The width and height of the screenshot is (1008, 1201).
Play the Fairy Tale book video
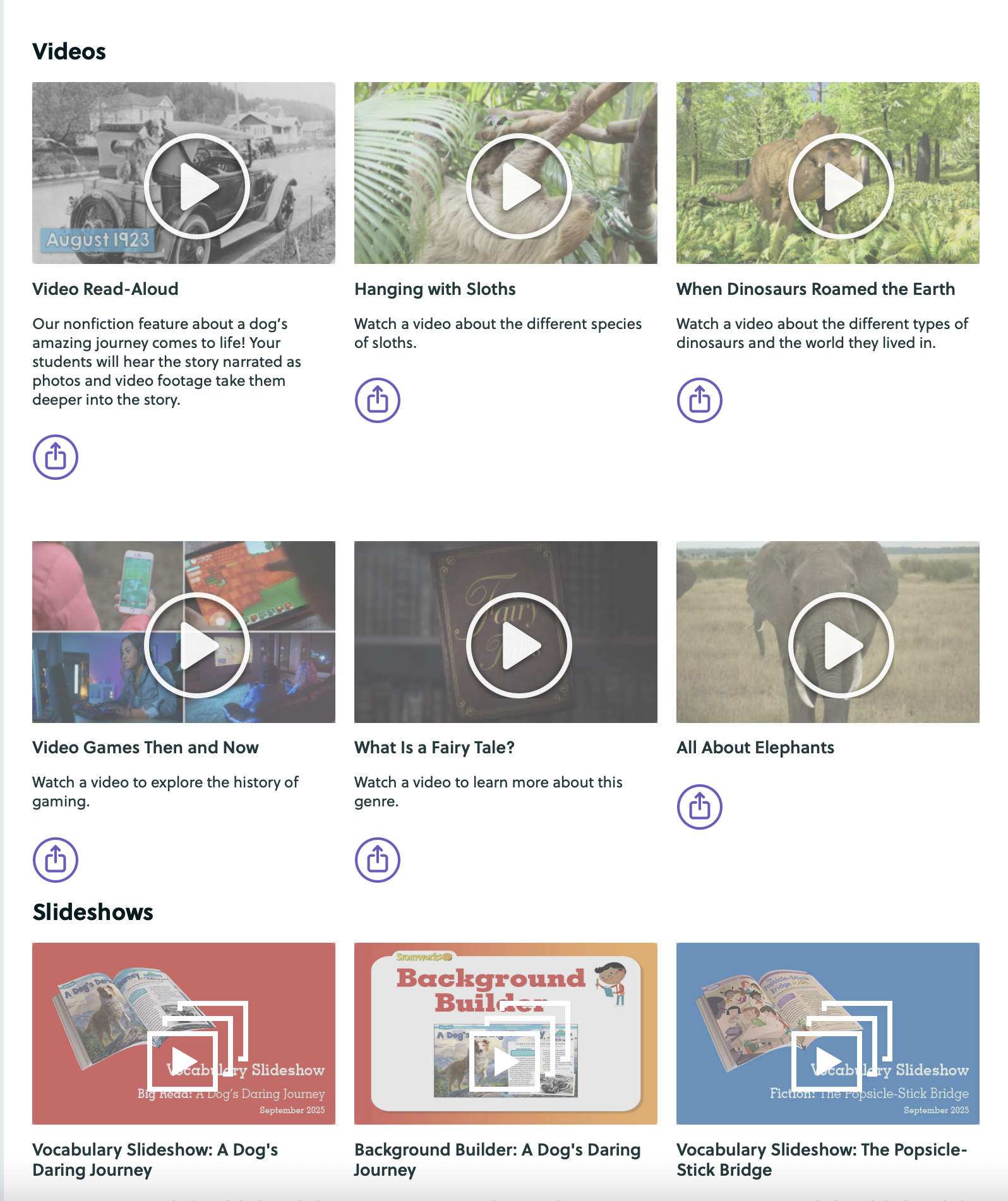(x=519, y=645)
